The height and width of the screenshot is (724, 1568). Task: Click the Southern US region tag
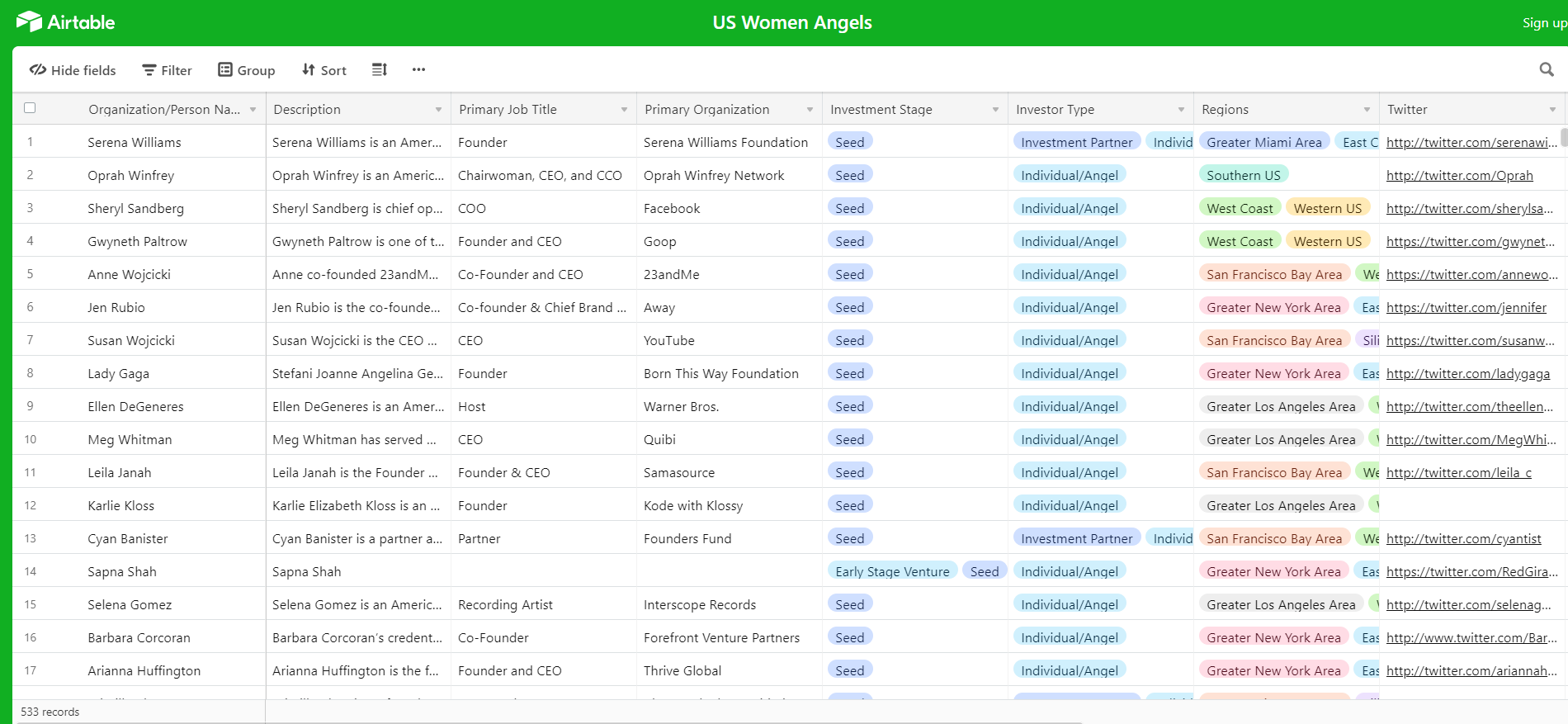point(1243,175)
